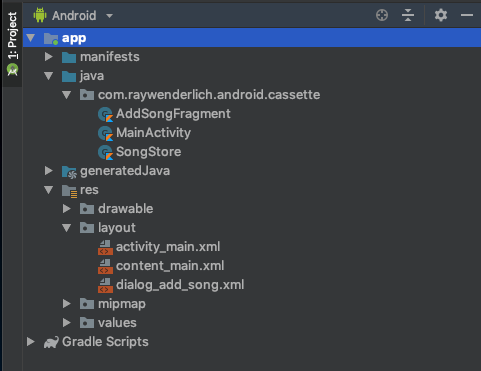Click the Collapse All icon
The height and width of the screenshot is (371, 481).
tap(408, 15)
